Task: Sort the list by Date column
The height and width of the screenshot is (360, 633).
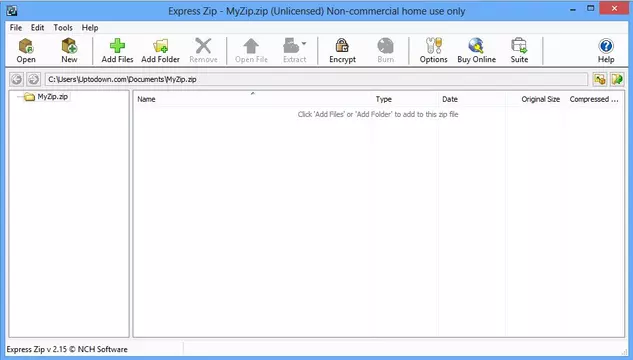Action: pos(472,99)
